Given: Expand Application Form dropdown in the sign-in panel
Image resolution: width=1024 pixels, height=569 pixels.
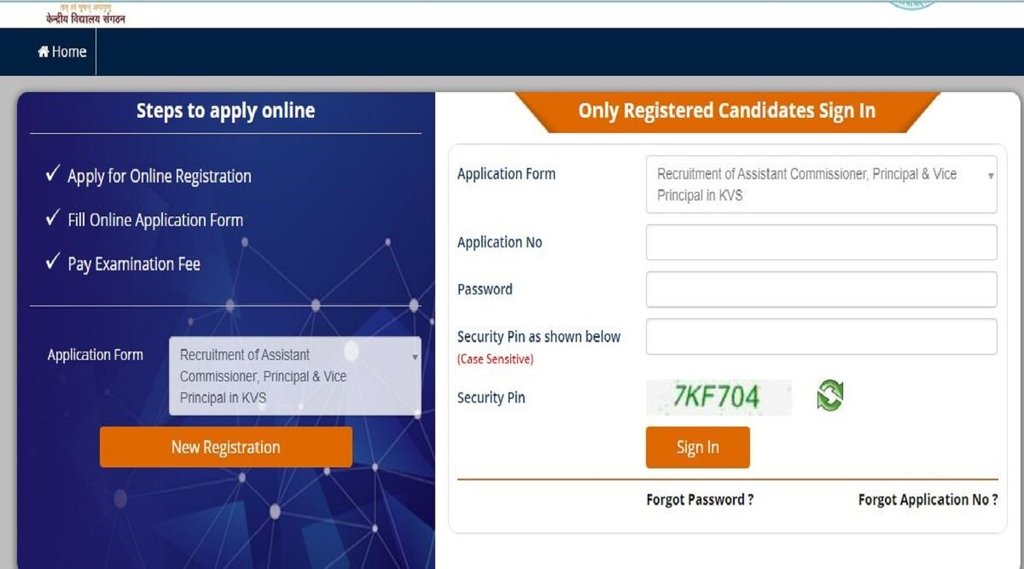Looking at the screenshot, I should coord(821,184).
